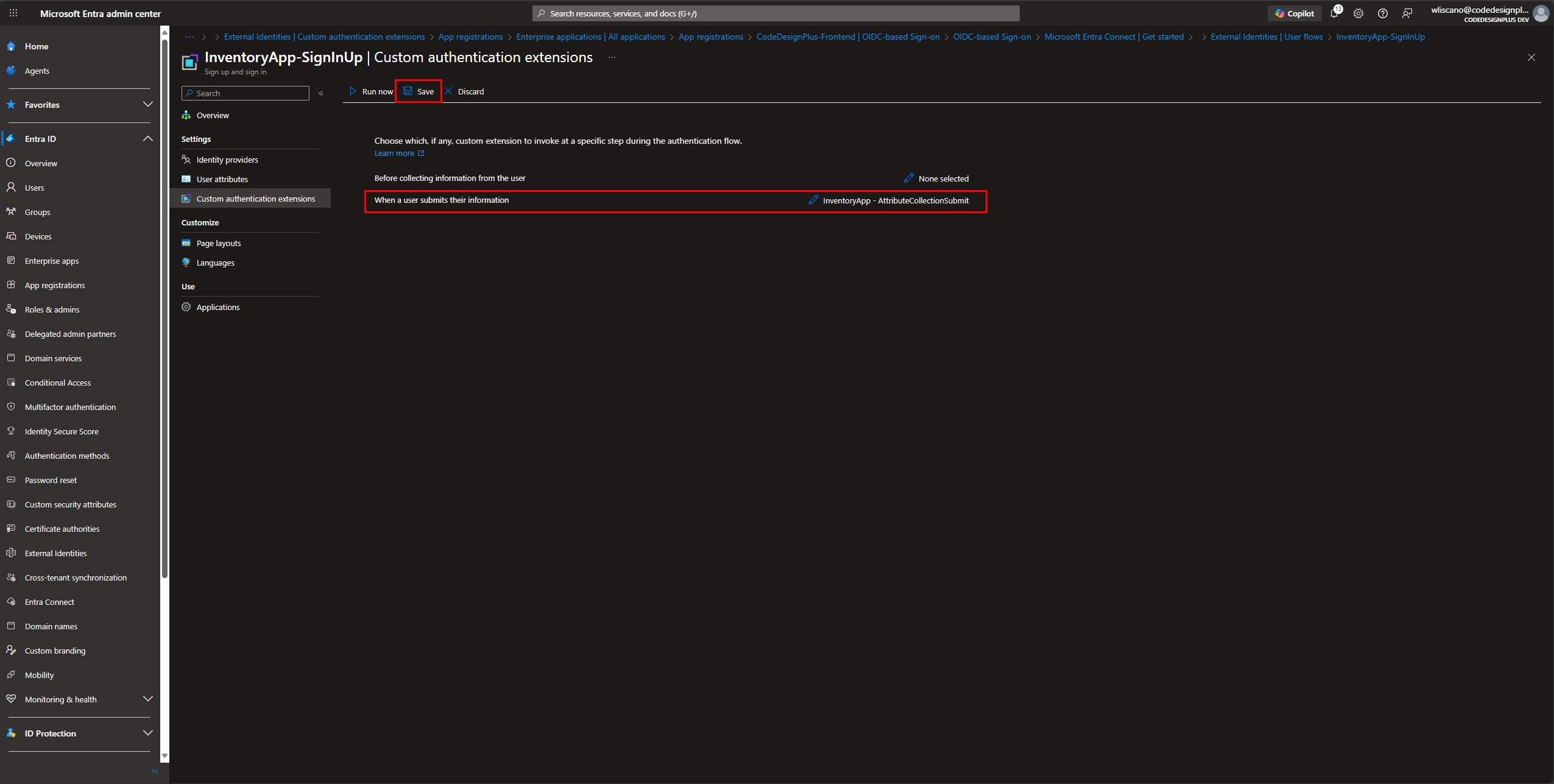Discard the changes
The width and height of the screenshot is (1554, 784).
coord(464,91)
